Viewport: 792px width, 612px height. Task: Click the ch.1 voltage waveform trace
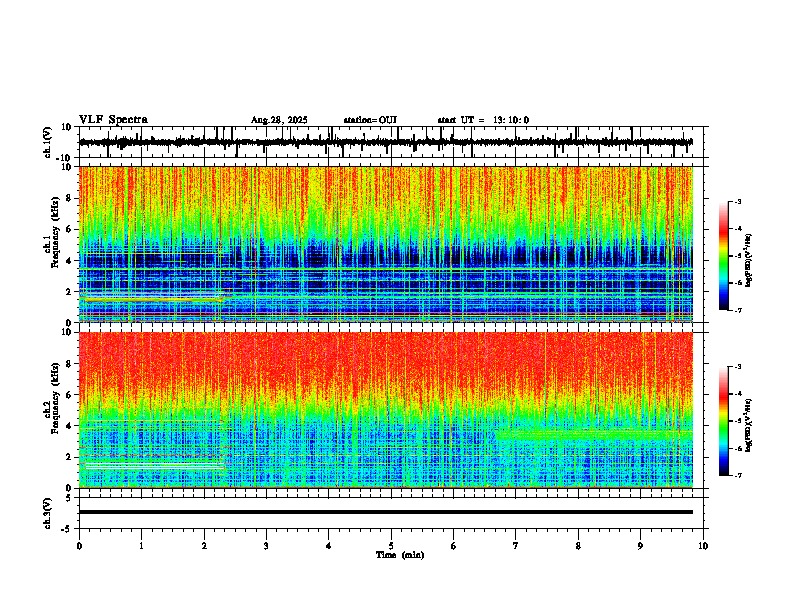(x=386, y=142)
